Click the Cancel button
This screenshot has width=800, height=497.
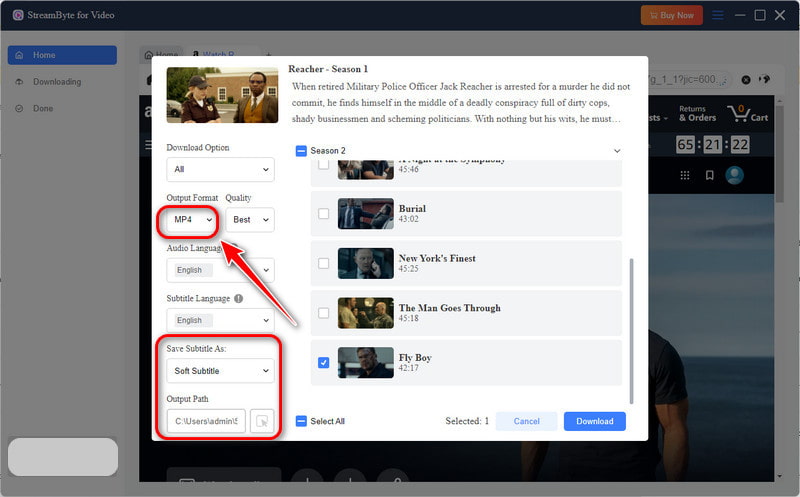(x=526, y=421)
